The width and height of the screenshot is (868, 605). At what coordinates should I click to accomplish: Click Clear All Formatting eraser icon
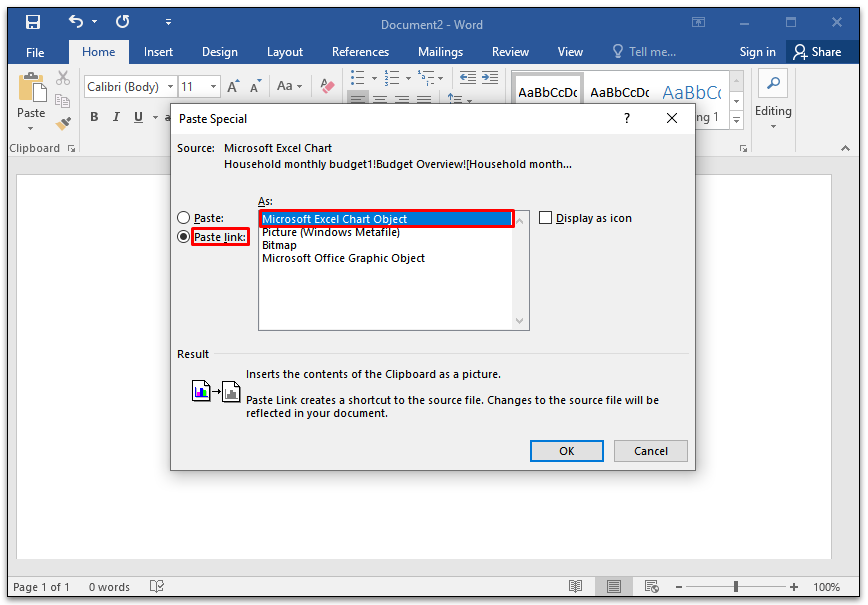327,86
